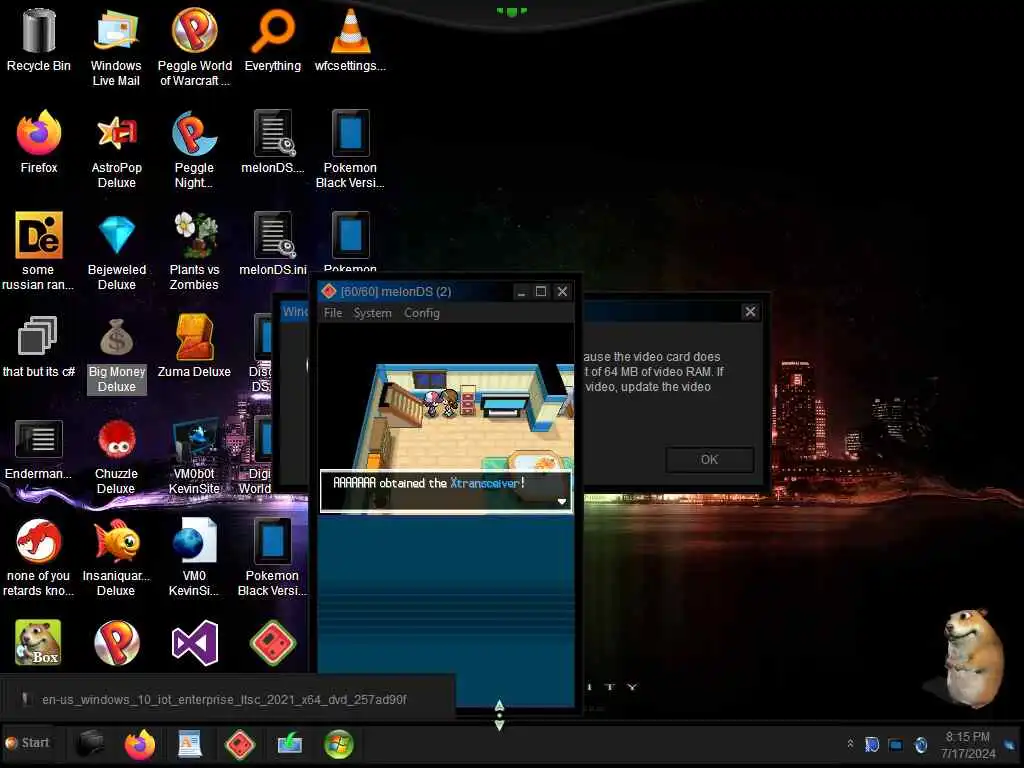Launch Peggle Nights desktop icon
Image resolution: width=1024 pixels, height=768 pixels.
[194, 149]
